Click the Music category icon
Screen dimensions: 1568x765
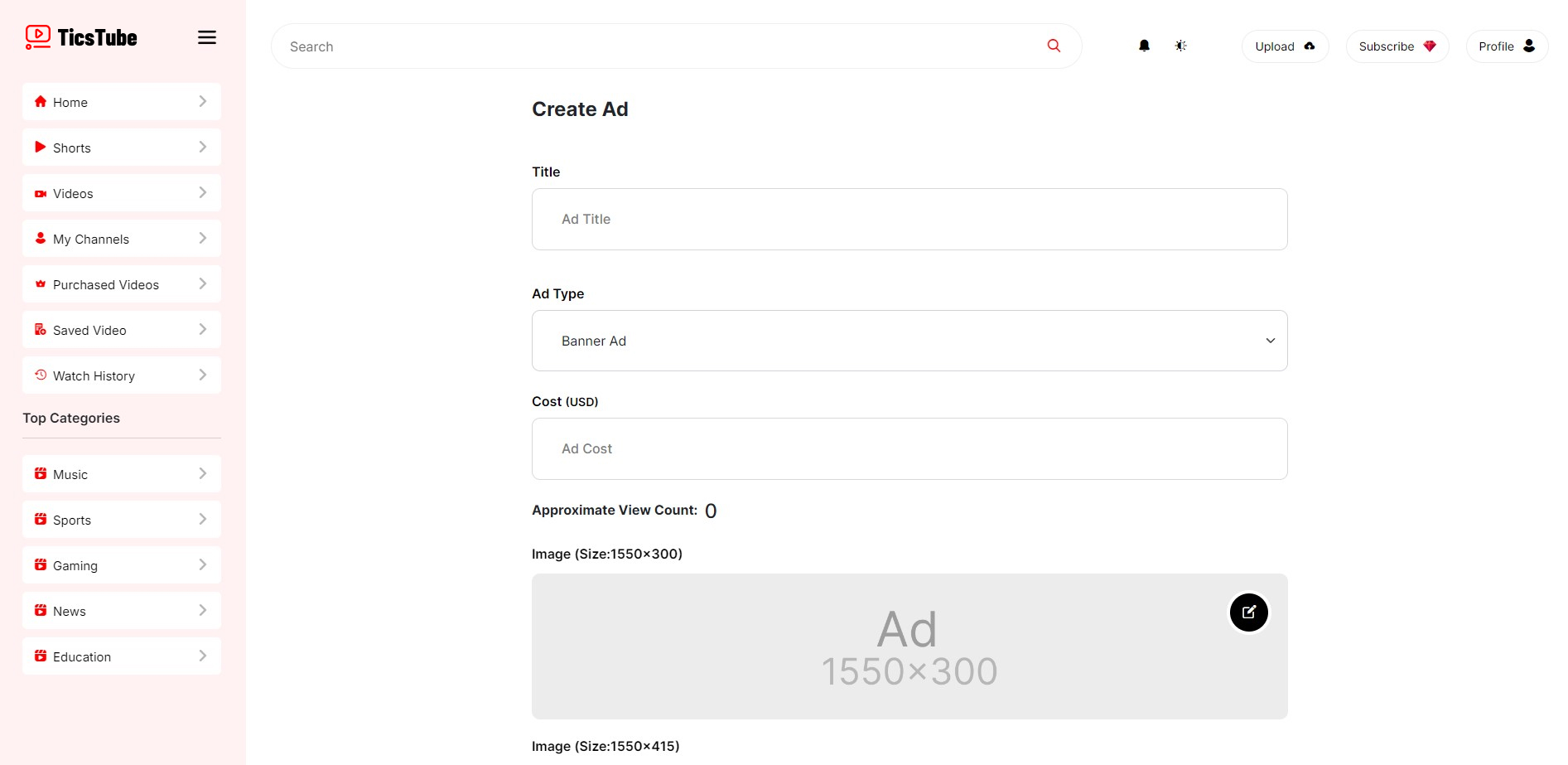click(41, 474)
